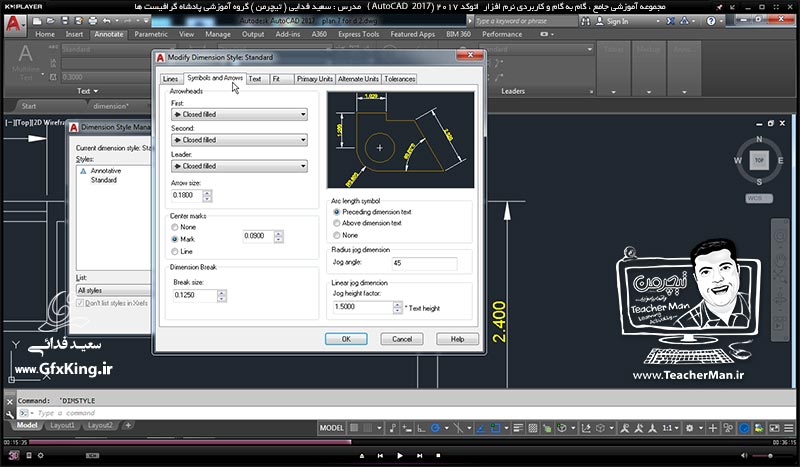Open the Express Tools ribbon tab

click(358, 34)
